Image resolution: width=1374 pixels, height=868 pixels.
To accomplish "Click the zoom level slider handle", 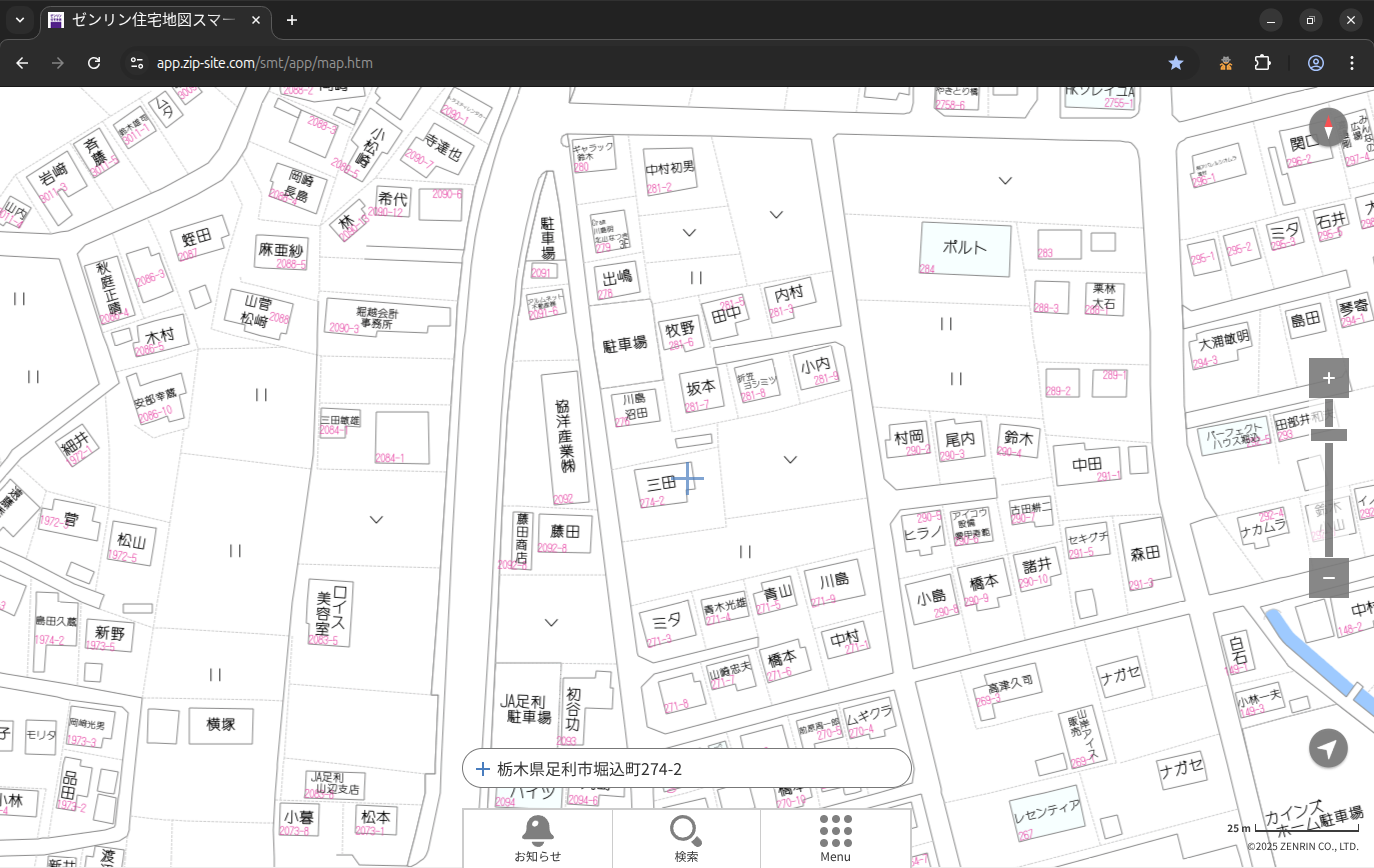I will (x=1328, y=435).
